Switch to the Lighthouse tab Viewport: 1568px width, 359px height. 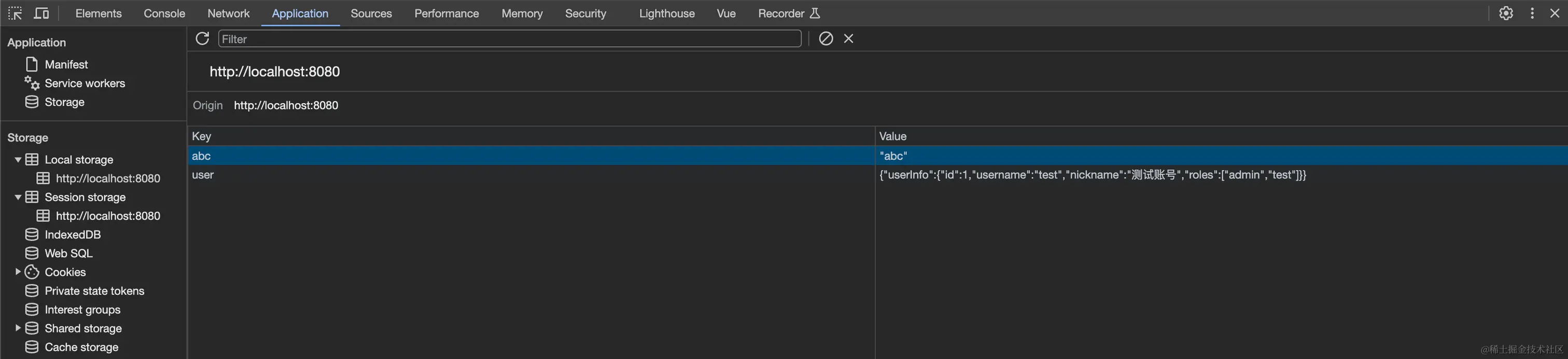click(666, 13)
